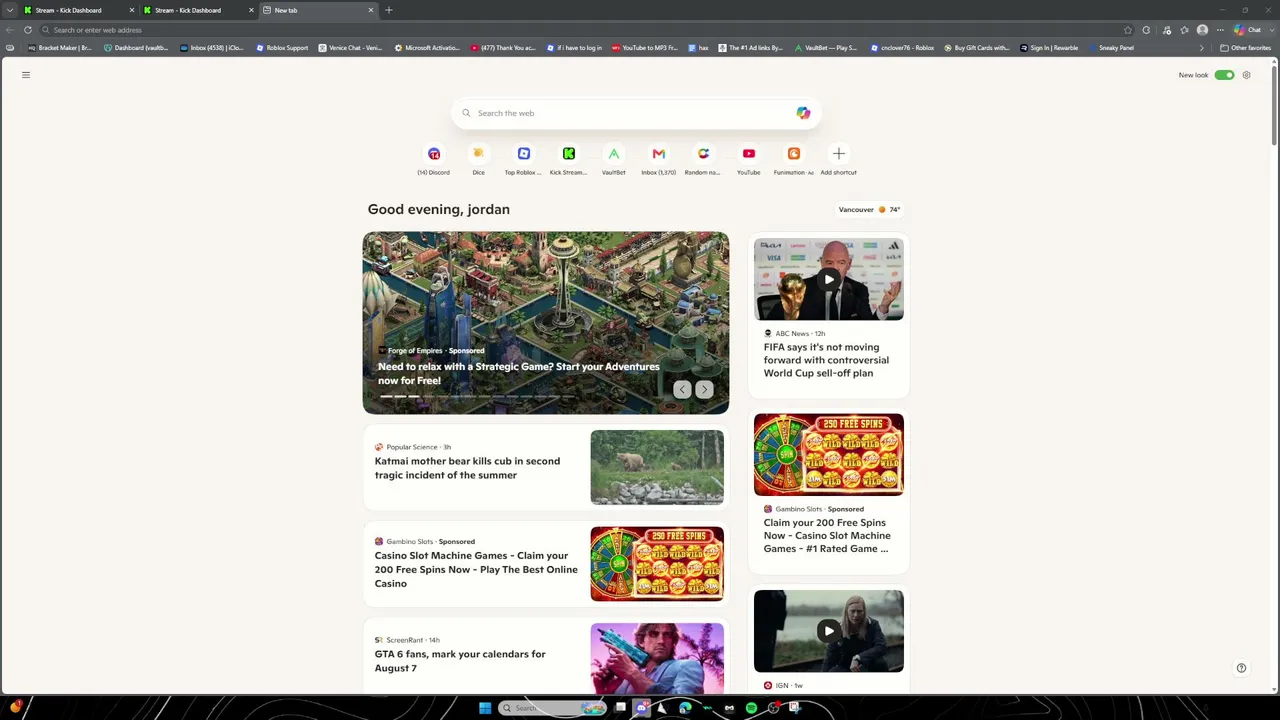This screenshot has height=720, width=1280.
Task: Open the cnclover76 - Roblox bookmark
Action: [902, 48]
